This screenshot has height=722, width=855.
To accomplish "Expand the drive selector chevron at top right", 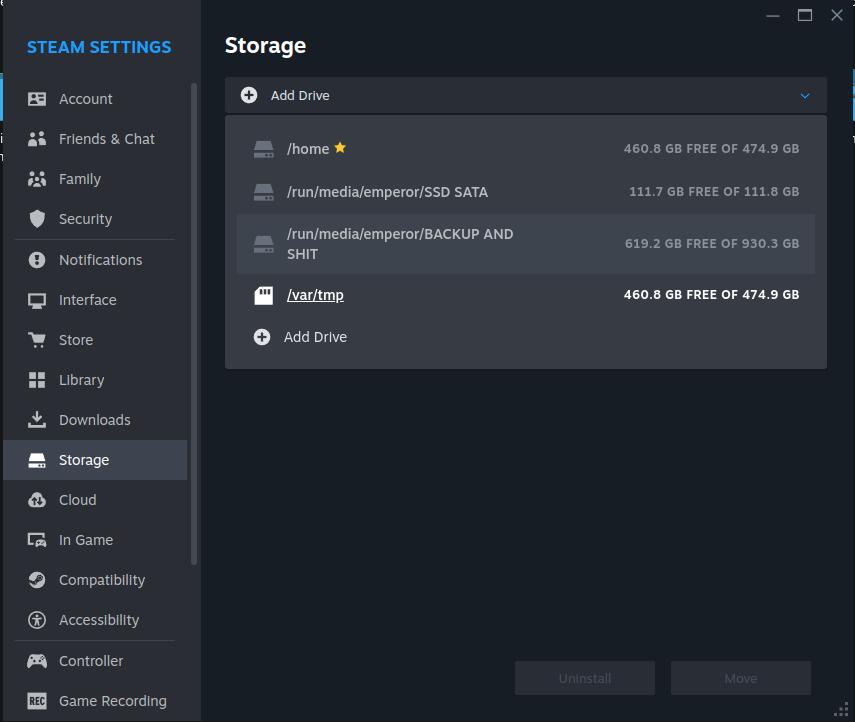I will click(x=805, y=96).
